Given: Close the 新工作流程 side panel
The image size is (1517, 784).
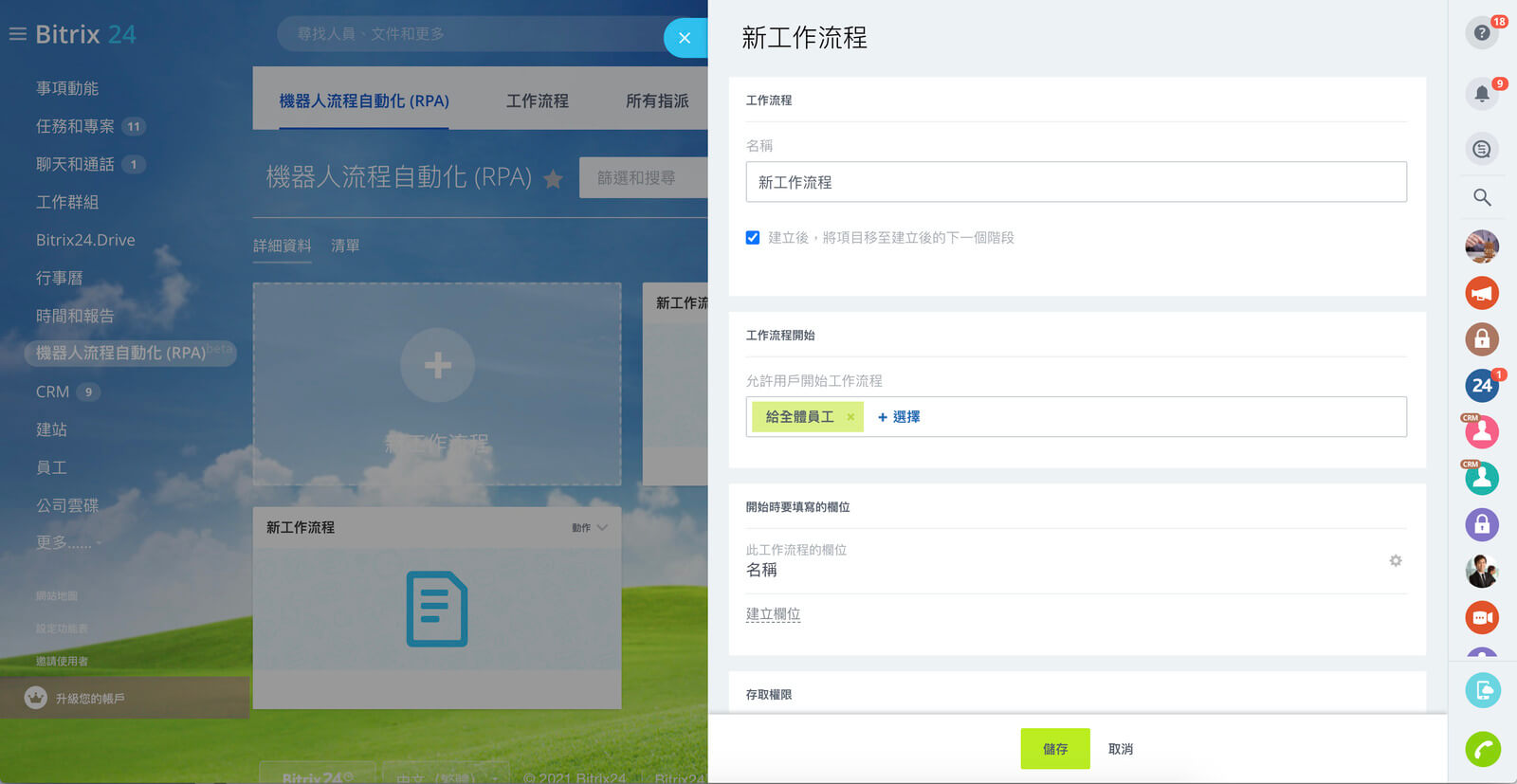Looking at the screenshot, I should (685, 38).
